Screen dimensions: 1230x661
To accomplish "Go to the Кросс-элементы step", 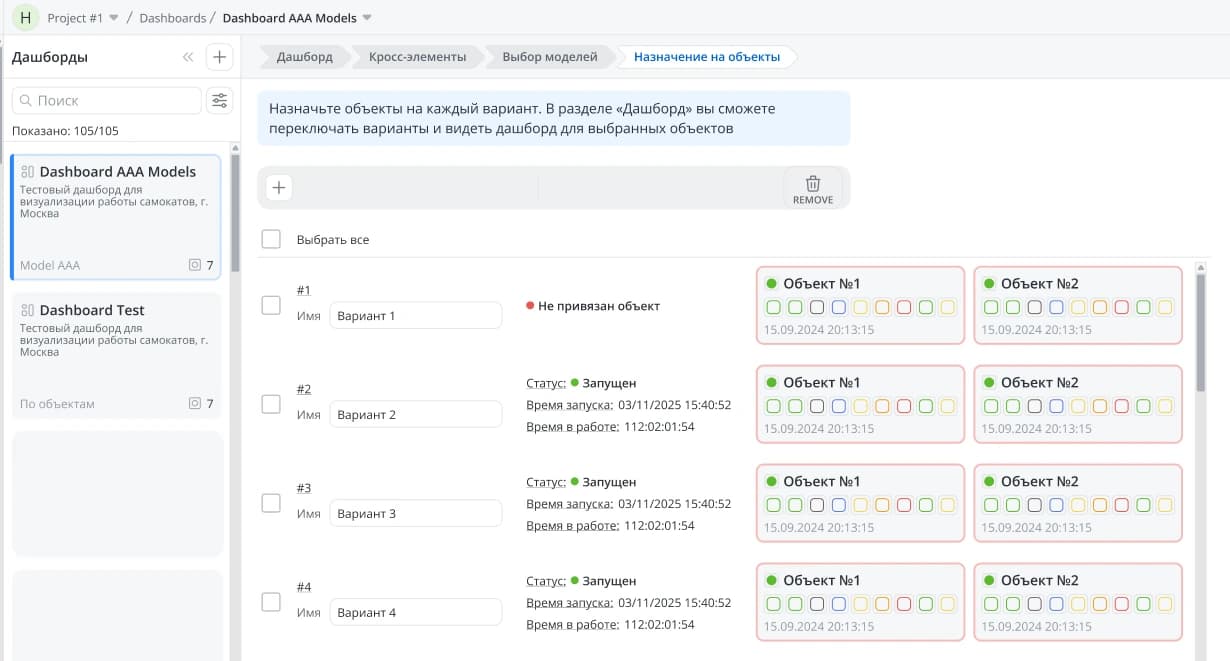I will pos(417,57).
